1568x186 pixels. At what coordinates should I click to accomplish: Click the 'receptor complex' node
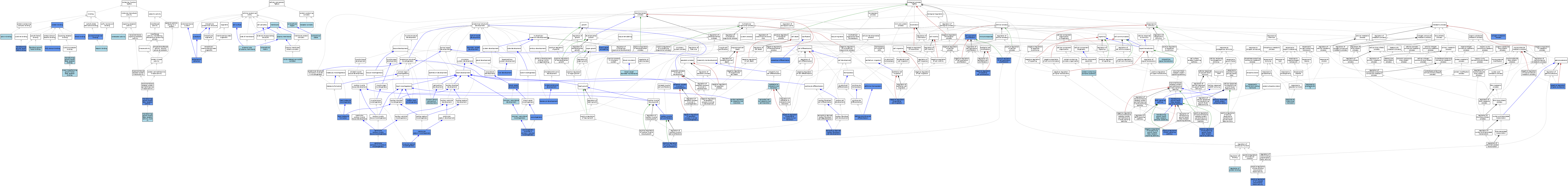[x=307, y=25]
